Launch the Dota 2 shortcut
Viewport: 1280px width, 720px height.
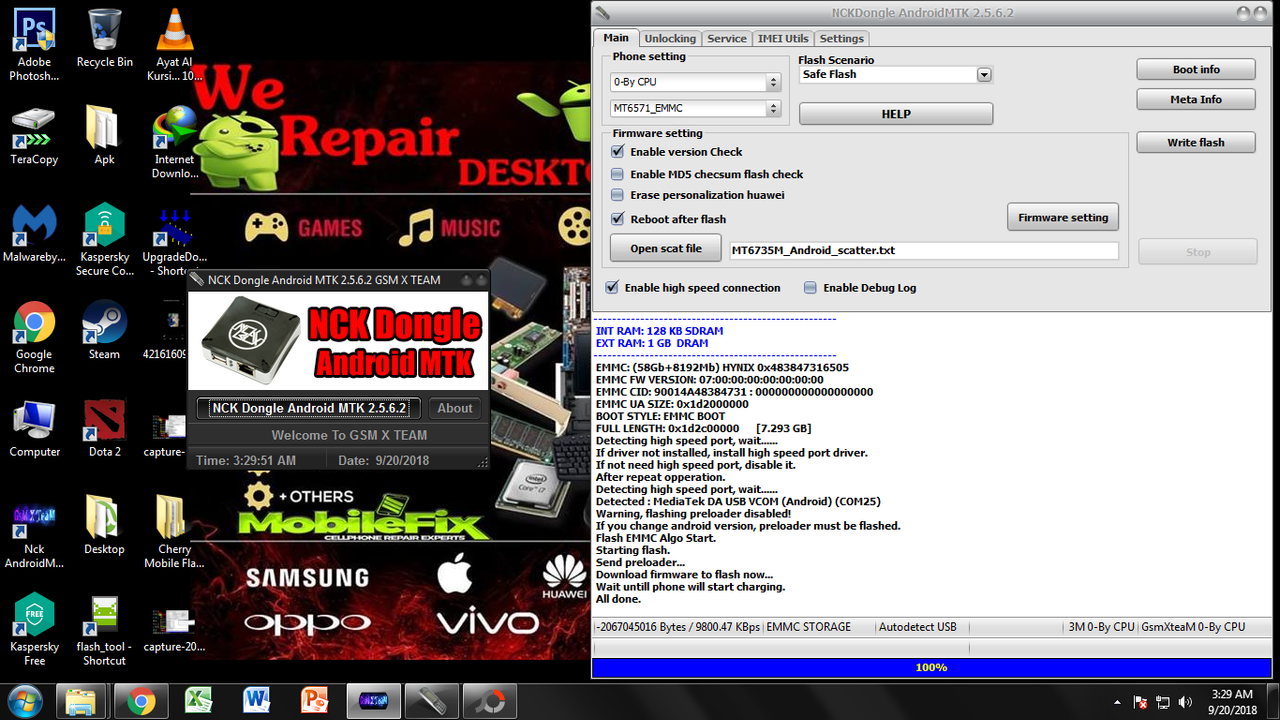click(104, 429)
